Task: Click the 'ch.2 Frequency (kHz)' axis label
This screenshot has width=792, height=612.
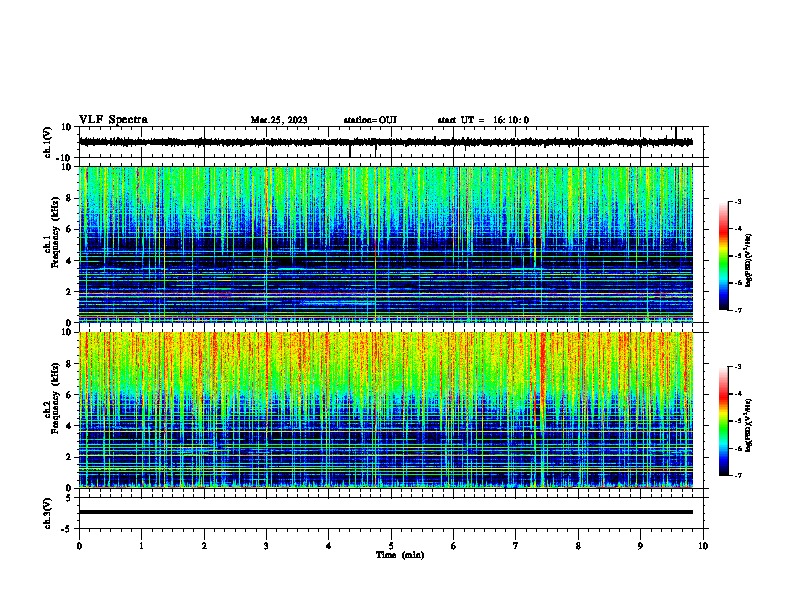Action: (x=52, y=398)
